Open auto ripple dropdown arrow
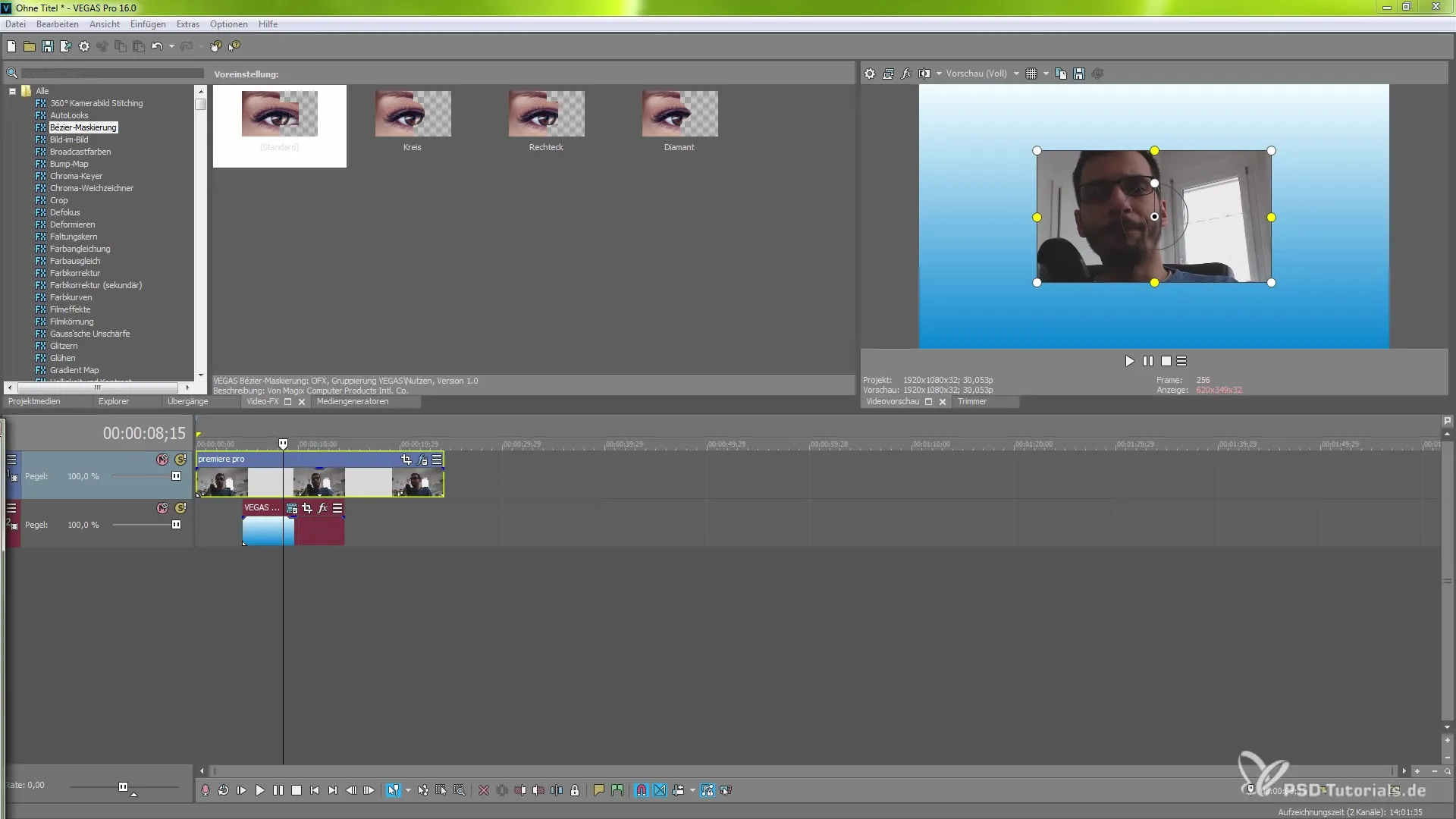Viewport: 1456px width, 819px height. pos(692,790)
